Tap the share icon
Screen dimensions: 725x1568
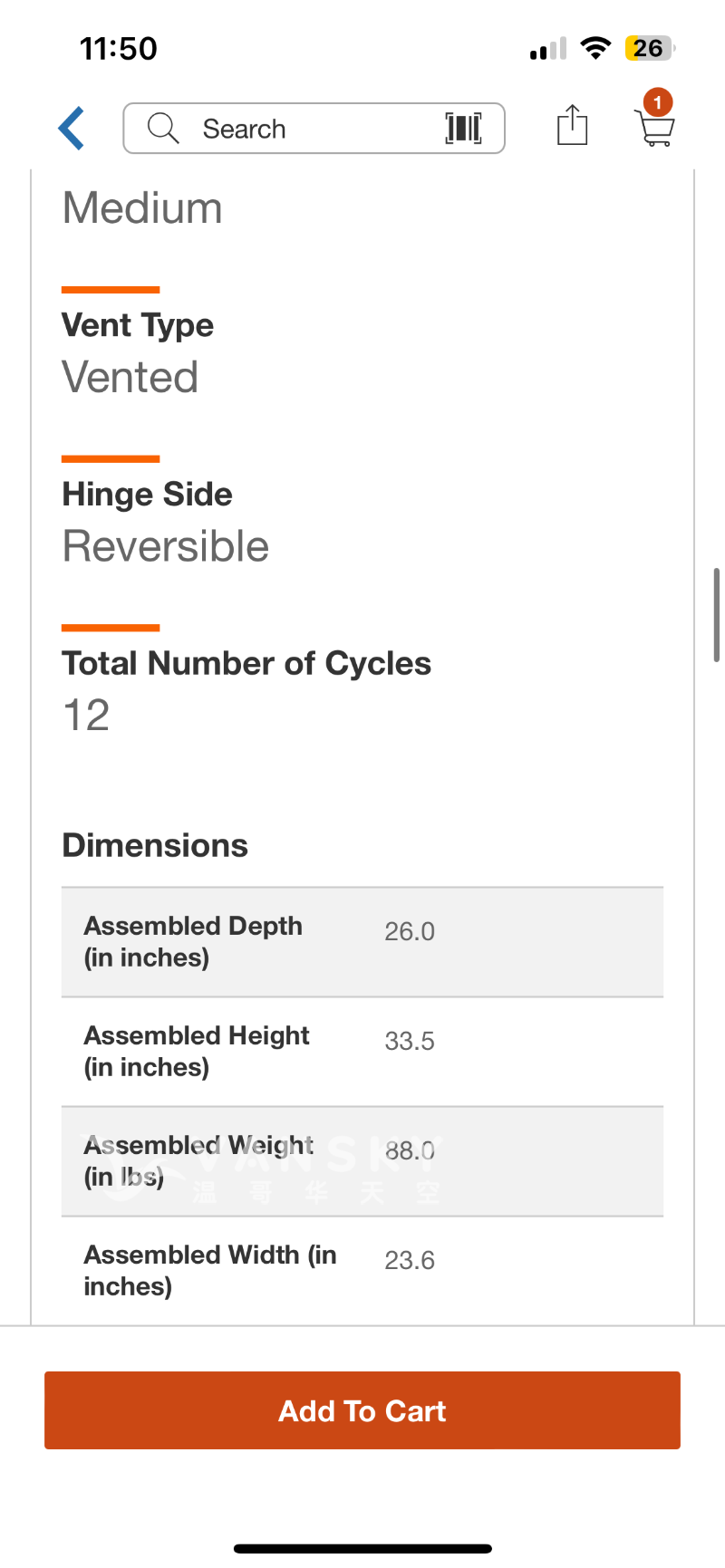(x=572, y=125)
